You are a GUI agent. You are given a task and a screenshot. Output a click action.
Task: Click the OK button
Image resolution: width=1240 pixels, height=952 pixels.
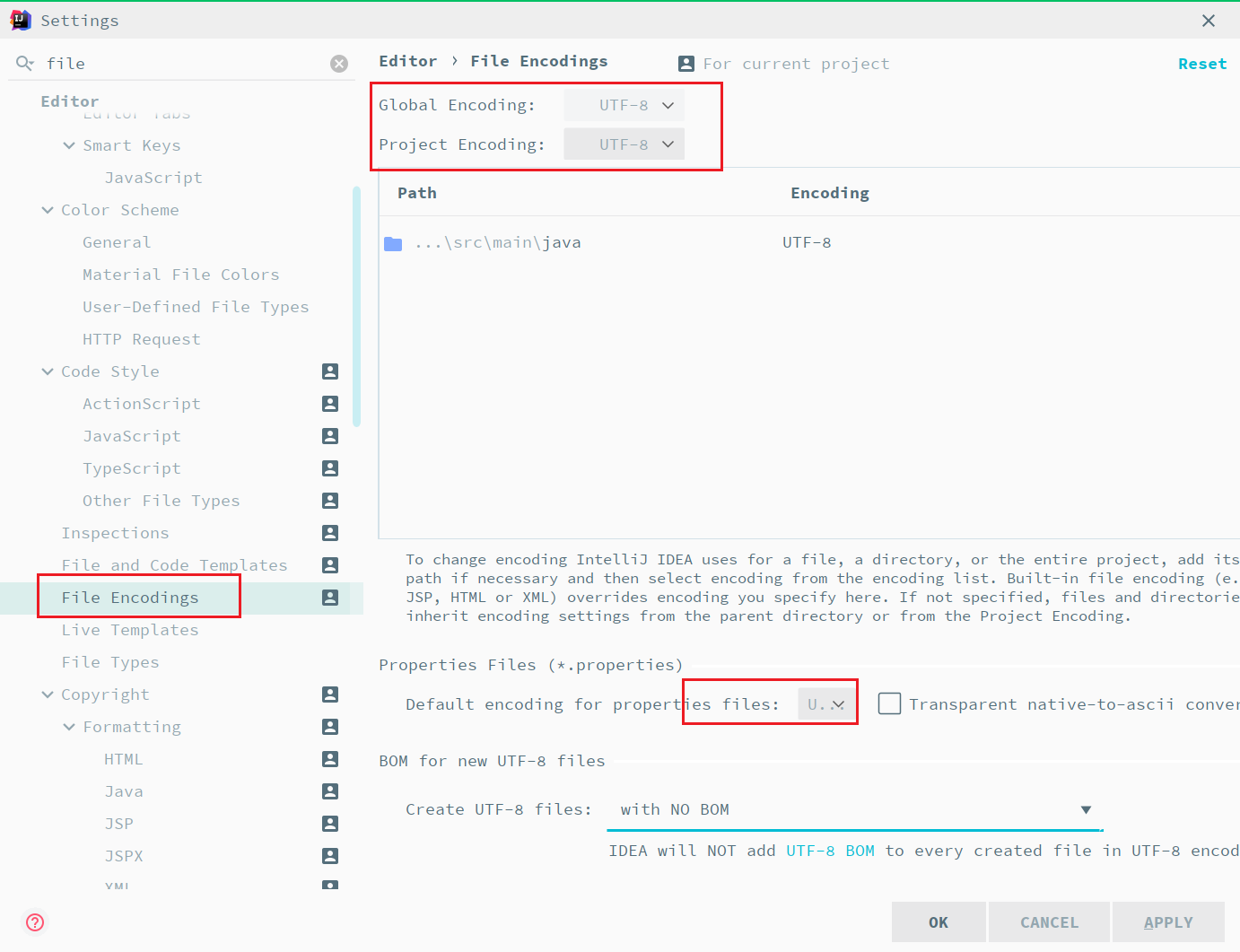[939, 922]
